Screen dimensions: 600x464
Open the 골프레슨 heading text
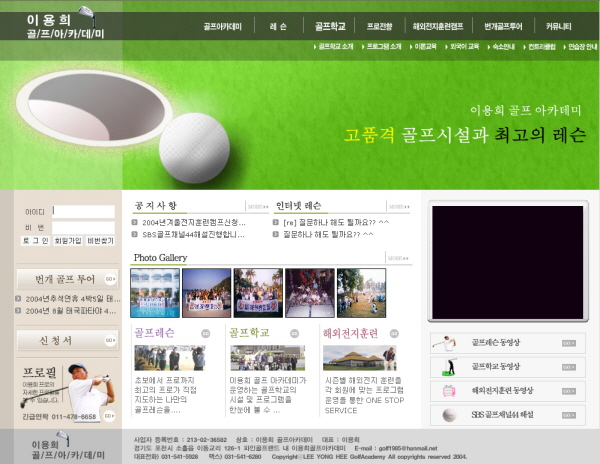click(x=154, y=333)
